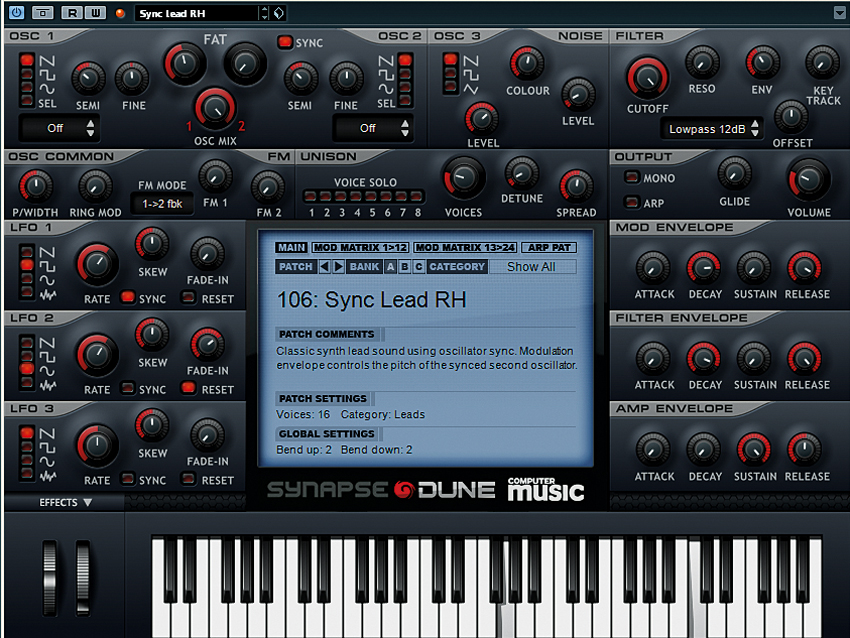Select square waveform for OSC 2
Image resolution: width=850 pixels, height=638 pixels.
pyautogui.click(x=405, y=73)
